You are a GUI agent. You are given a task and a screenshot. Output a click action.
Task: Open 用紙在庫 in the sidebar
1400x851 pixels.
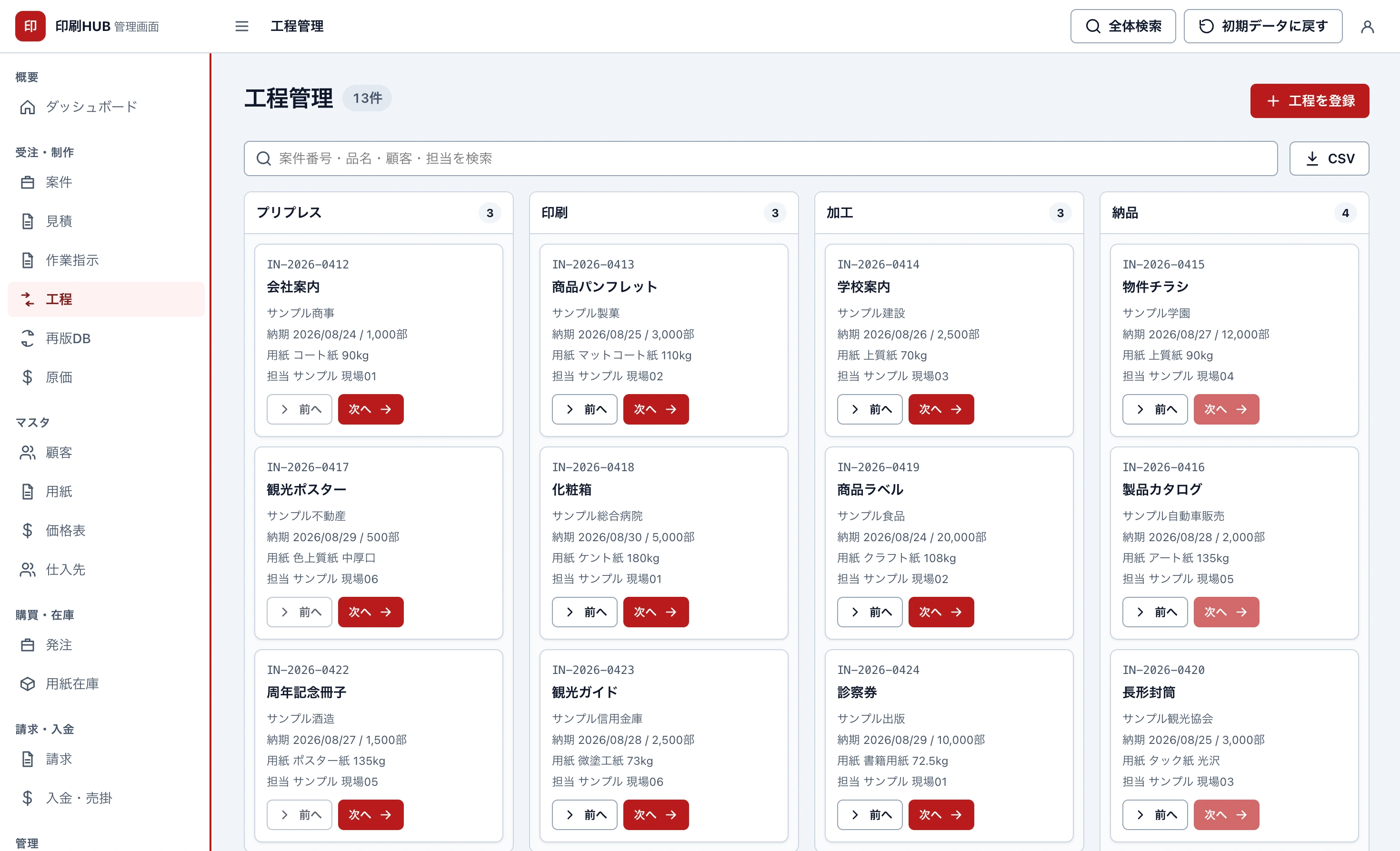(106, 683)
